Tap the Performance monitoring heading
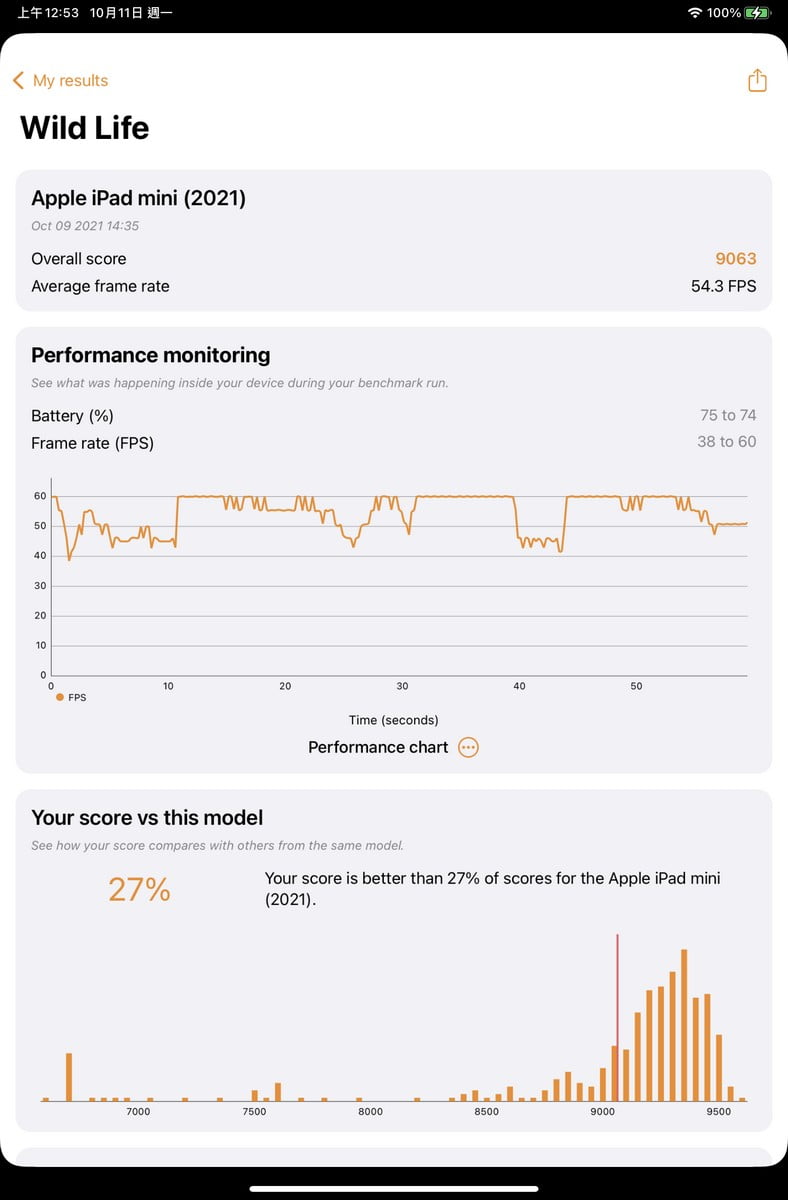The image size is (788, 1200). pyautogui.click(x=151, y=355)
